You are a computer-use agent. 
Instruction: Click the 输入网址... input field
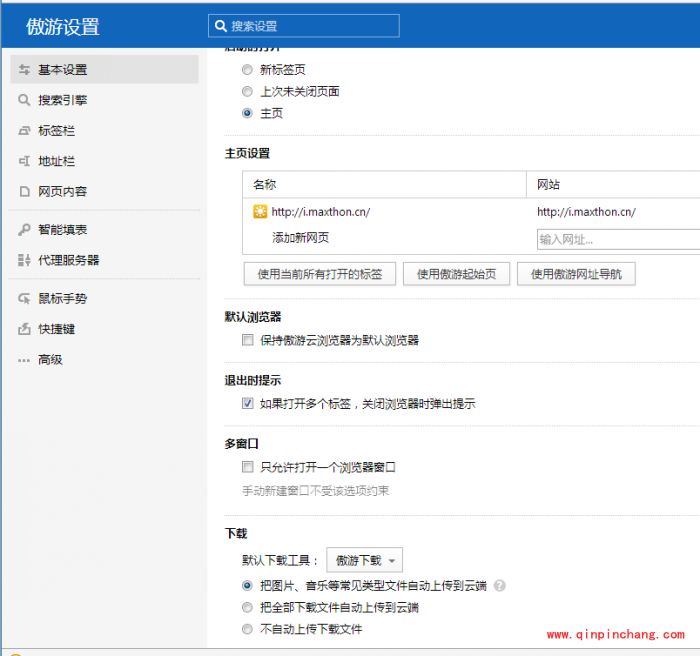(618, 239)
